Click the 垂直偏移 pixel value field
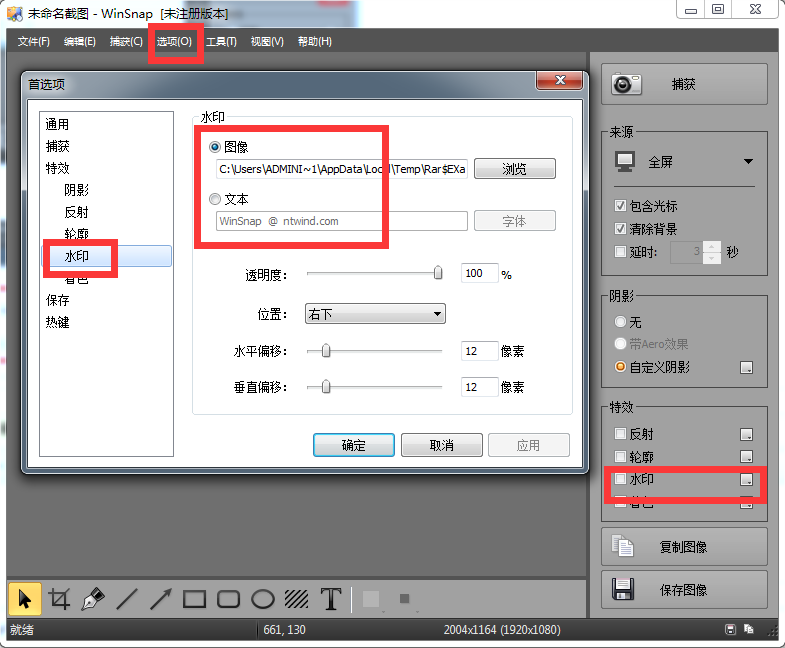Screen dimensions: 785x648 [x=480, y=387]
